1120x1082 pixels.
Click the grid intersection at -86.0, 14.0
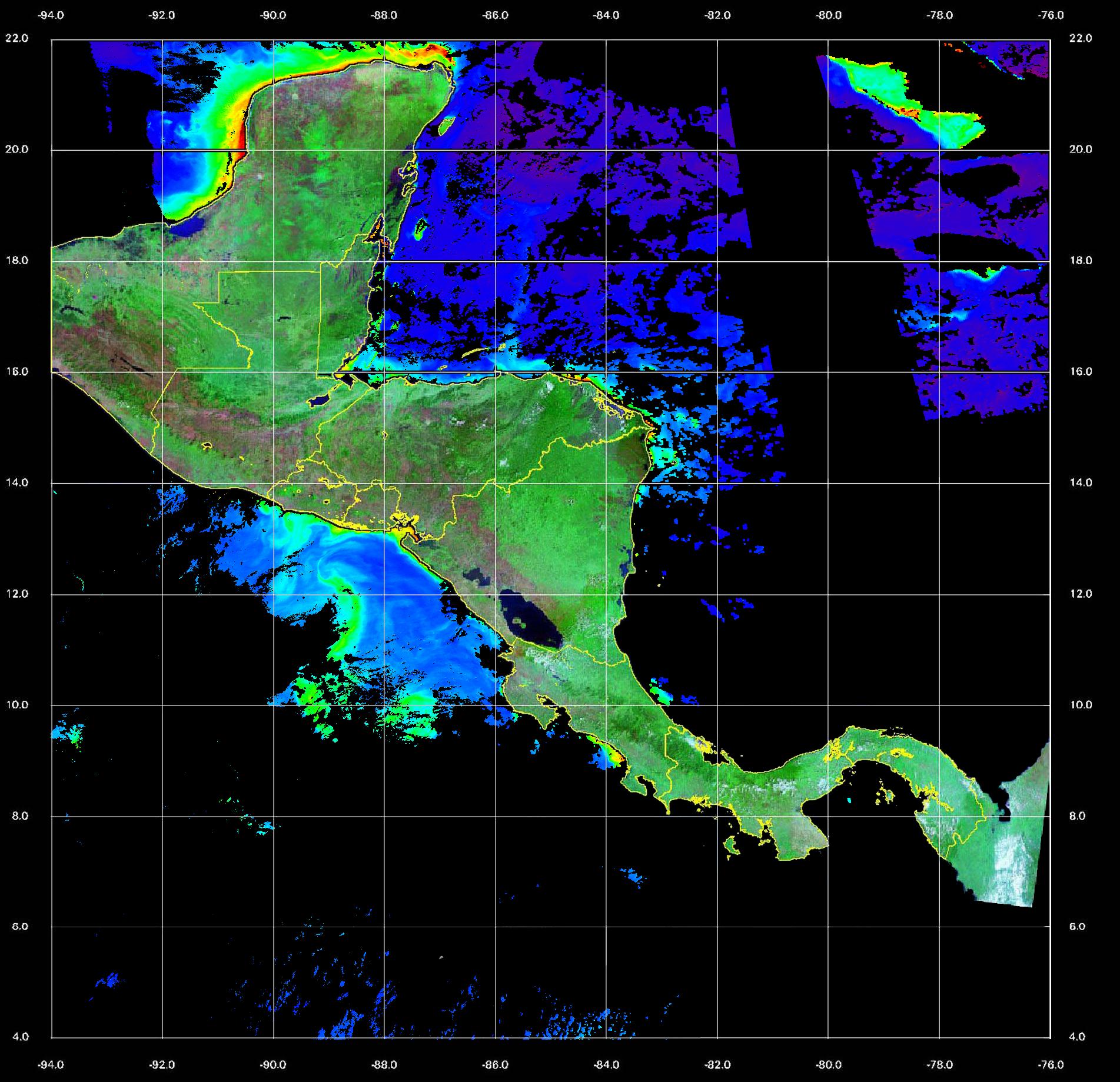(x=495, y=483)
